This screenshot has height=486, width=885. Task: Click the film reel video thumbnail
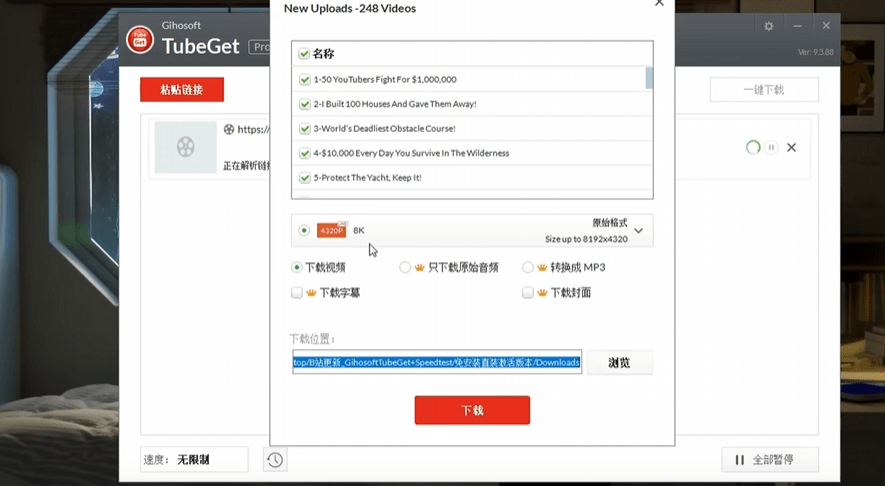(x=186, y=147)
